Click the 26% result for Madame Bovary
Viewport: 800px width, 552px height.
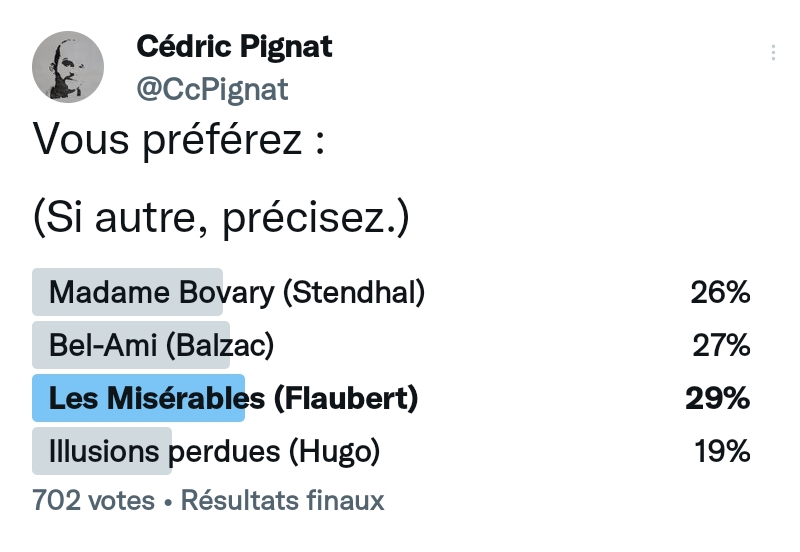(720, 292)
